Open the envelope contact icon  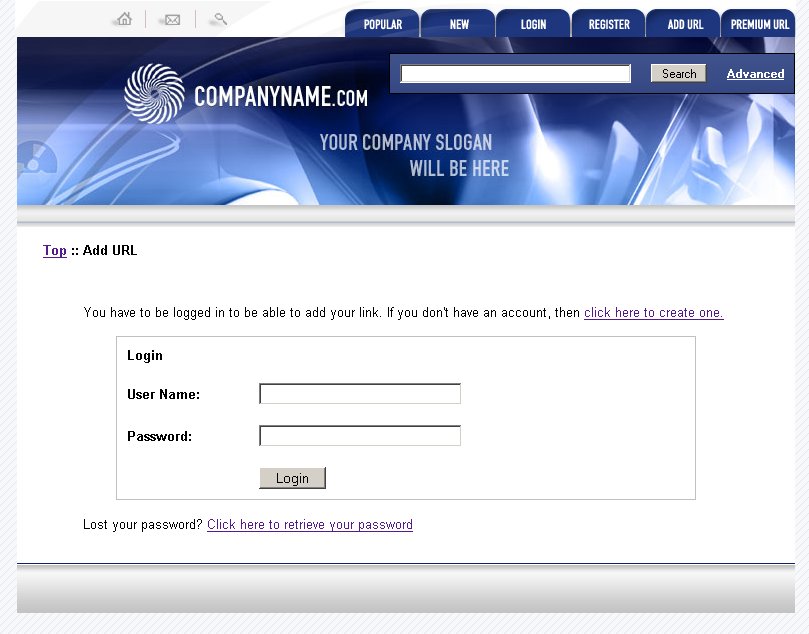pos(172,20)
